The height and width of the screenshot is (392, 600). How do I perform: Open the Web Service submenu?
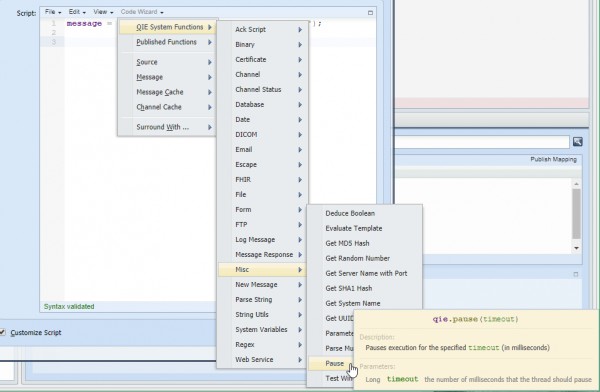[x=262, y=359]
